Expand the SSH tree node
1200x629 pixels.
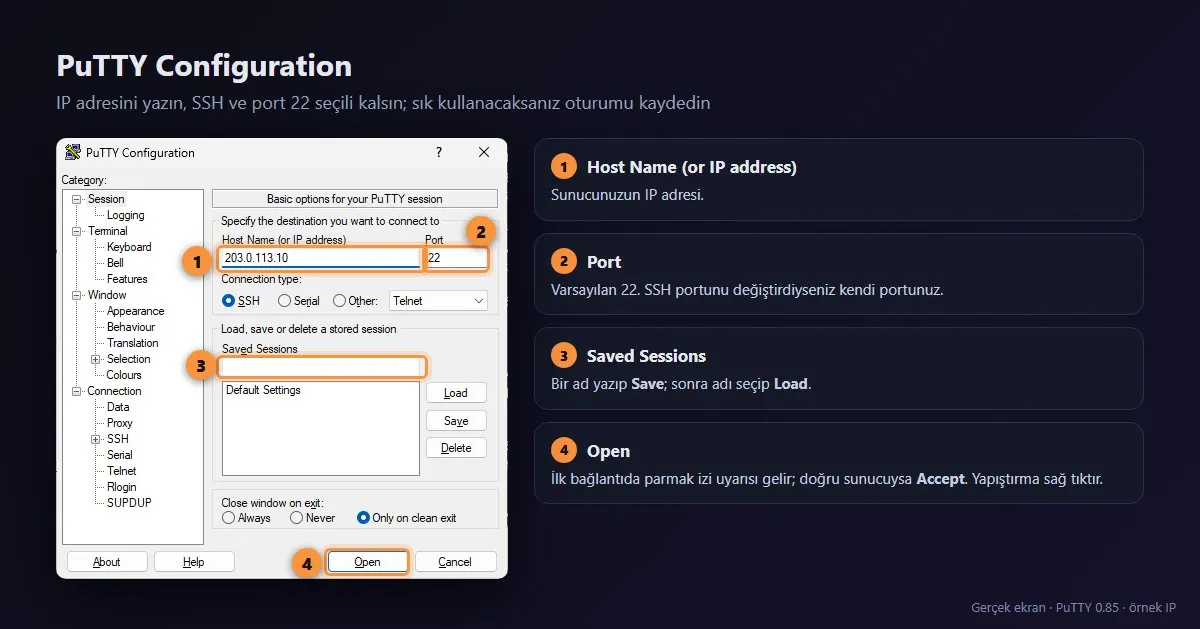96,439
